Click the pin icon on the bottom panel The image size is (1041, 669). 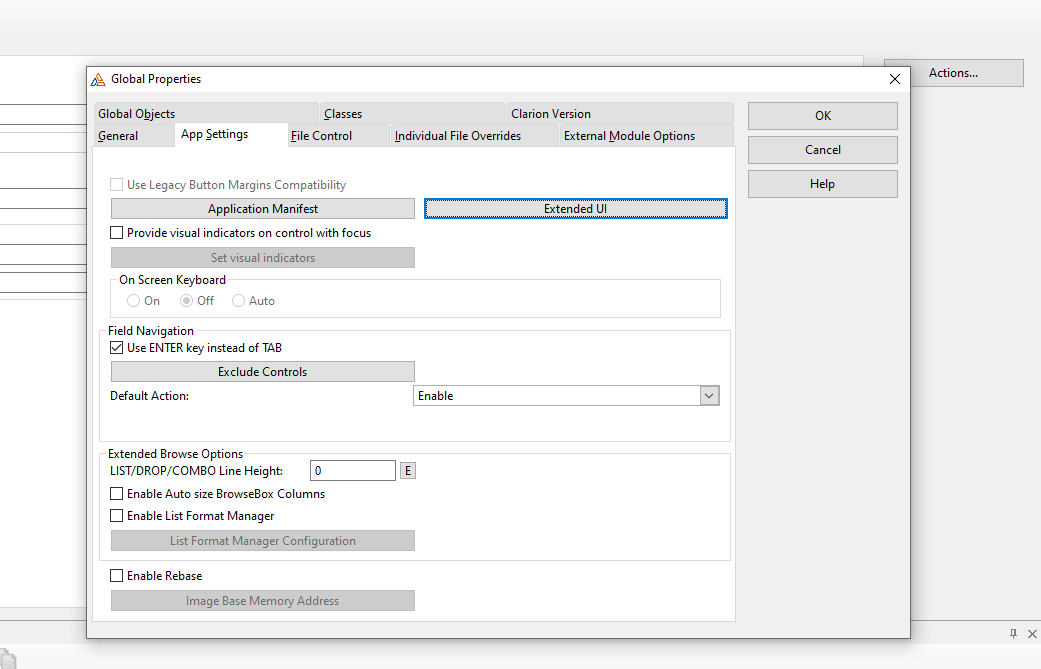click(1013, 634)
